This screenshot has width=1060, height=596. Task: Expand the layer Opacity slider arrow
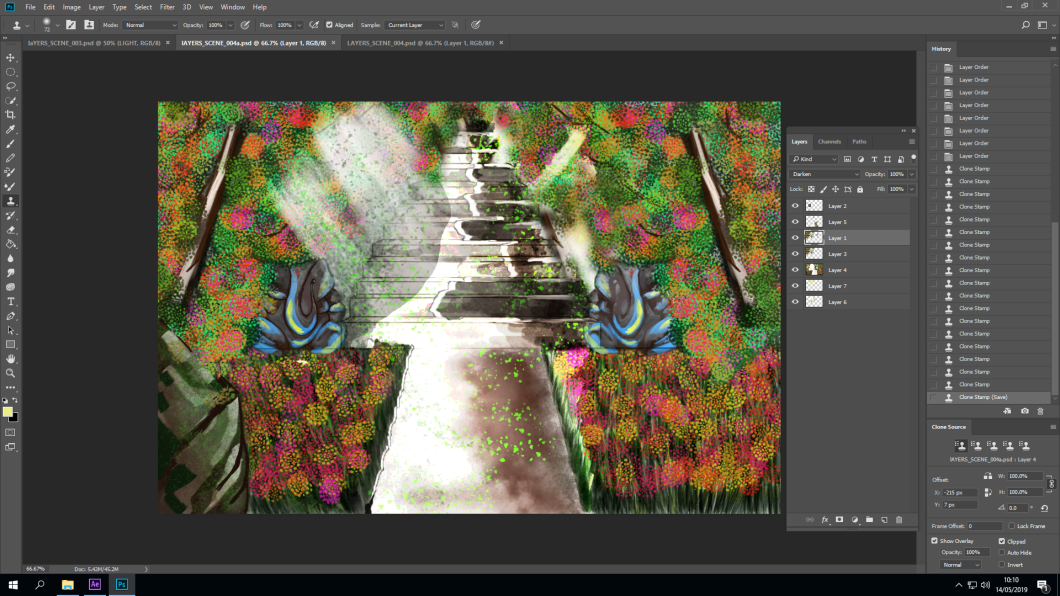(911, 174)
